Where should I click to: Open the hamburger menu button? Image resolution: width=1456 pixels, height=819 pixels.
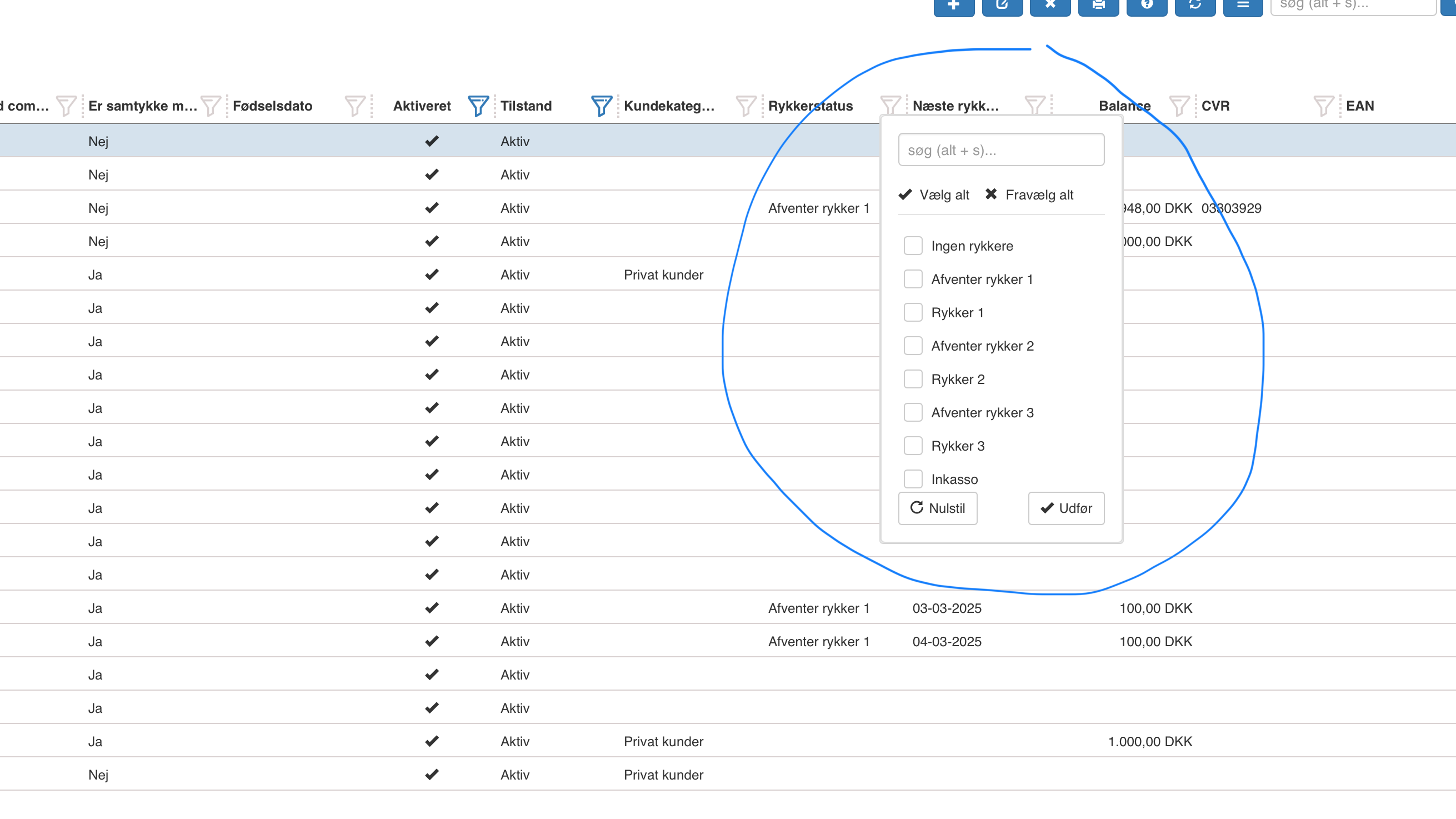(1242, 6)
